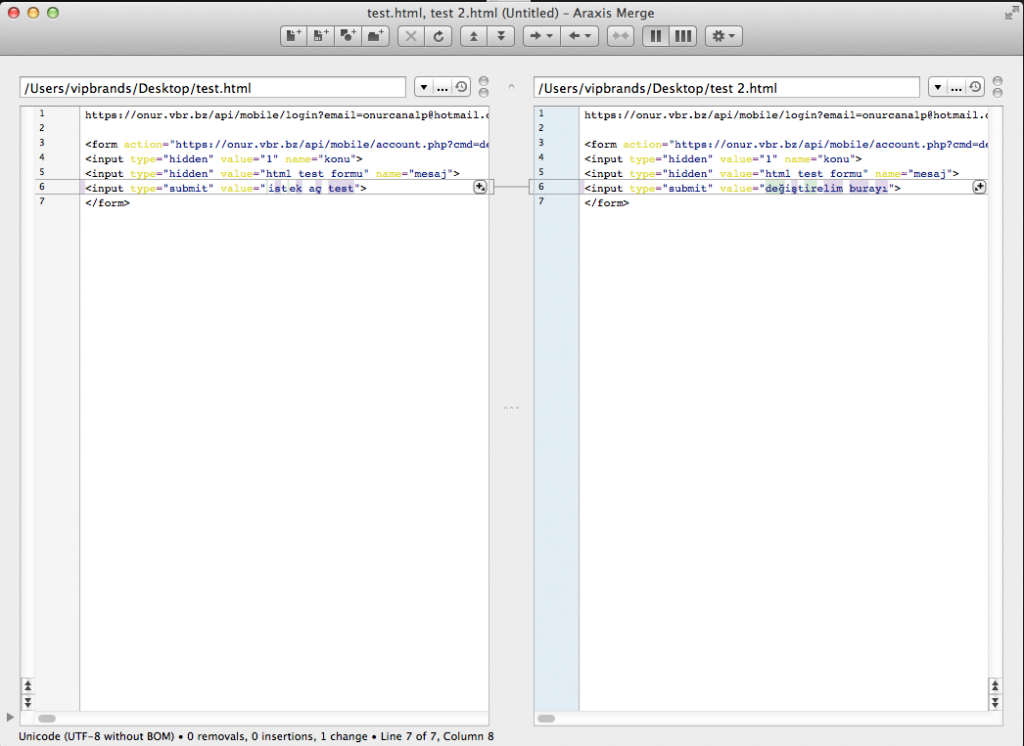The width and height of the screenshot is (1024, 746).
Task: Create a new image comparison
Action: click(x=348, y=36)
